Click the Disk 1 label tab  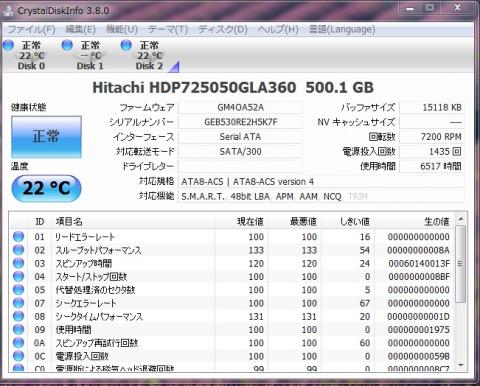[x=90, y=66]
